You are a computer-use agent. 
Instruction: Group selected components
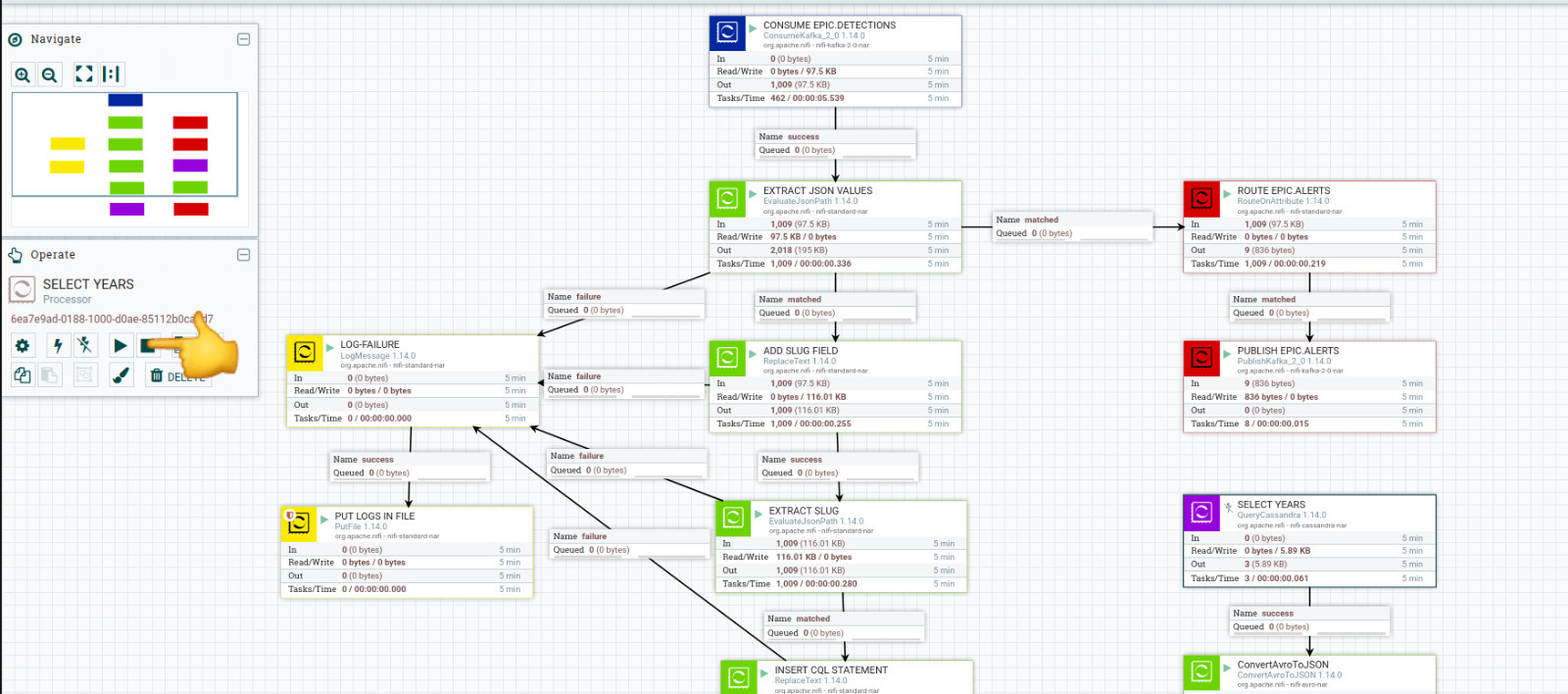click(85, 374)
